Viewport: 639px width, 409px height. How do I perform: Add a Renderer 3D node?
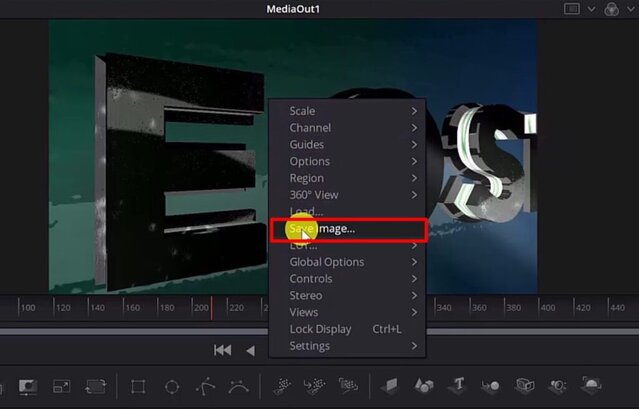[x=591, y=385]
